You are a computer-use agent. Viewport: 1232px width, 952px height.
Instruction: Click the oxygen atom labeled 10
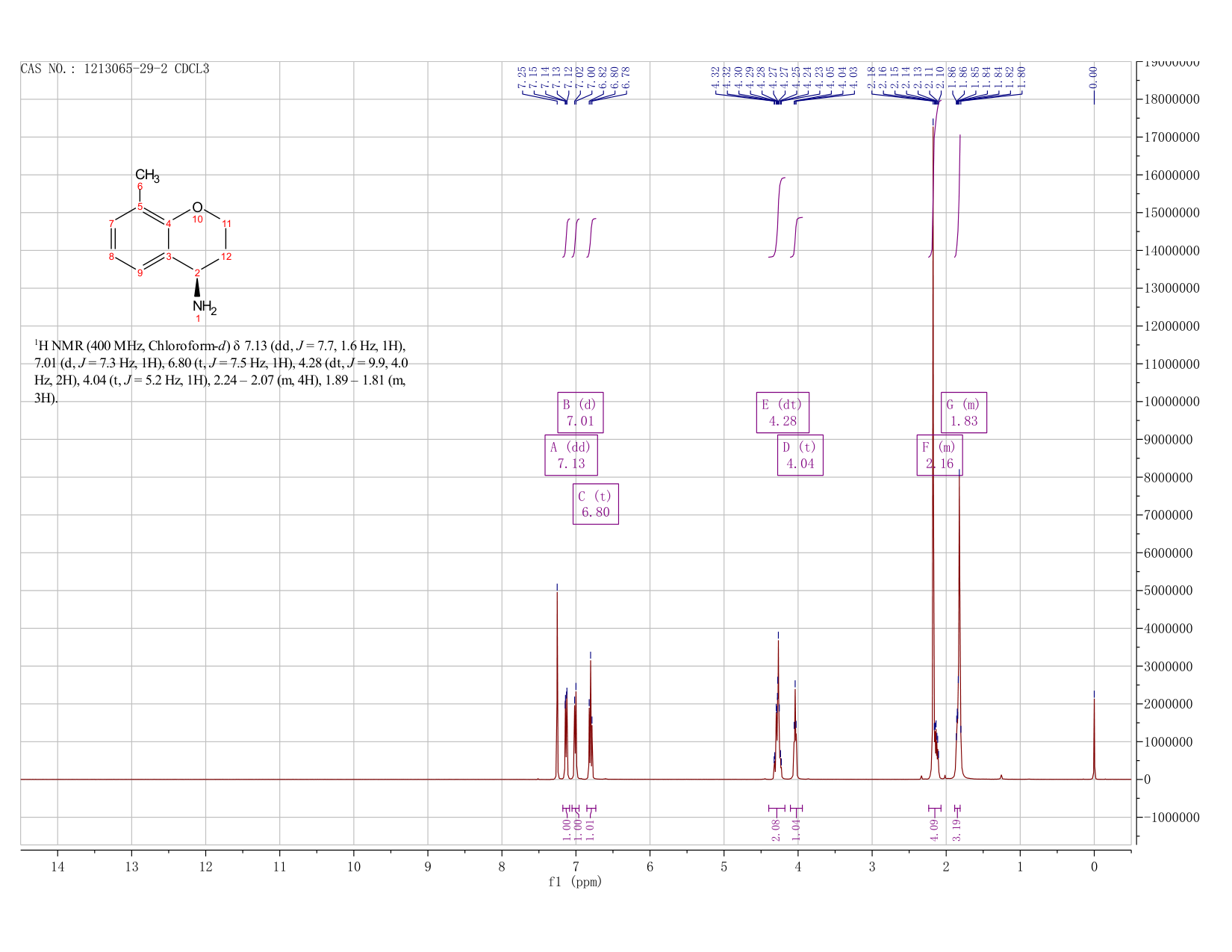pos(197,208)
